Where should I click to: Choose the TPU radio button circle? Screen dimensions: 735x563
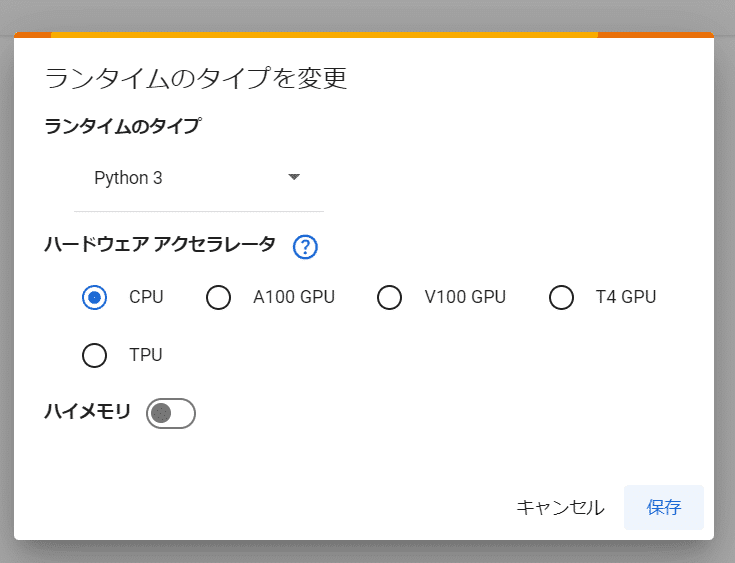95,355
